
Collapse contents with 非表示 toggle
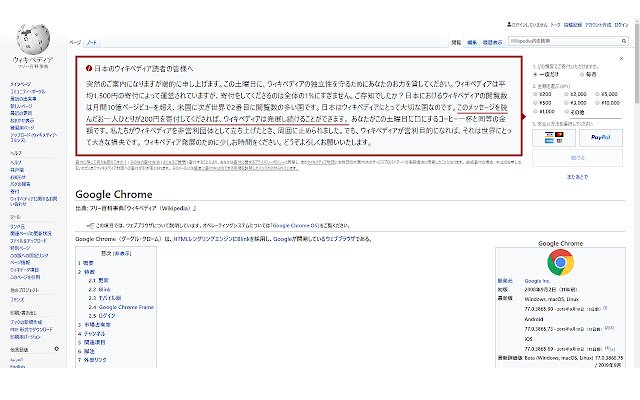tap(122, 253)
